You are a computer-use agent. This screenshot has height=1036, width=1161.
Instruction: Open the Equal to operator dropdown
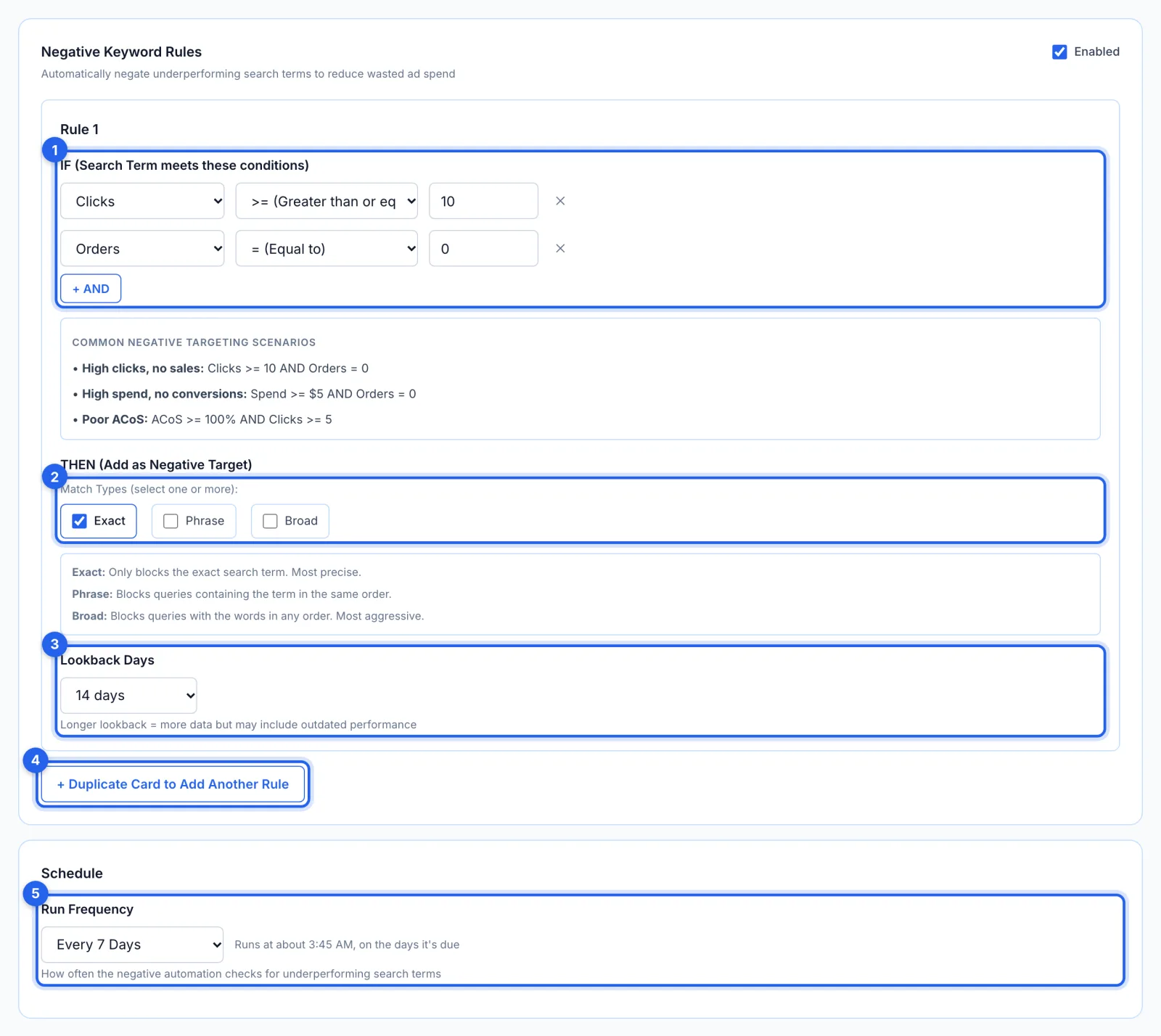(x=327, y=248)
